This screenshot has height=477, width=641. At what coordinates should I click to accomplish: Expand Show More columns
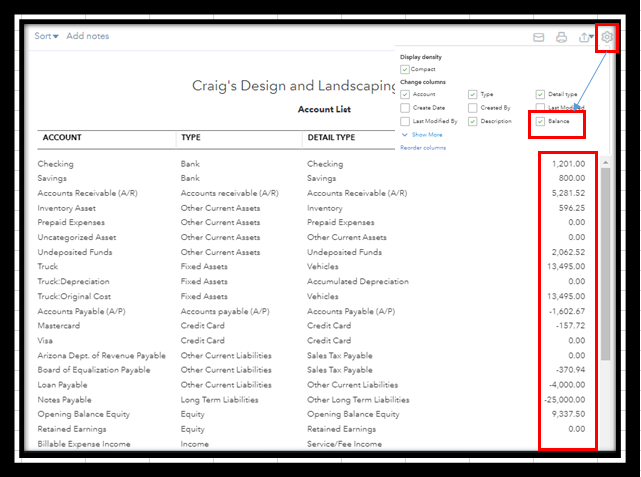pyautogui.click(x=422, y=134)
